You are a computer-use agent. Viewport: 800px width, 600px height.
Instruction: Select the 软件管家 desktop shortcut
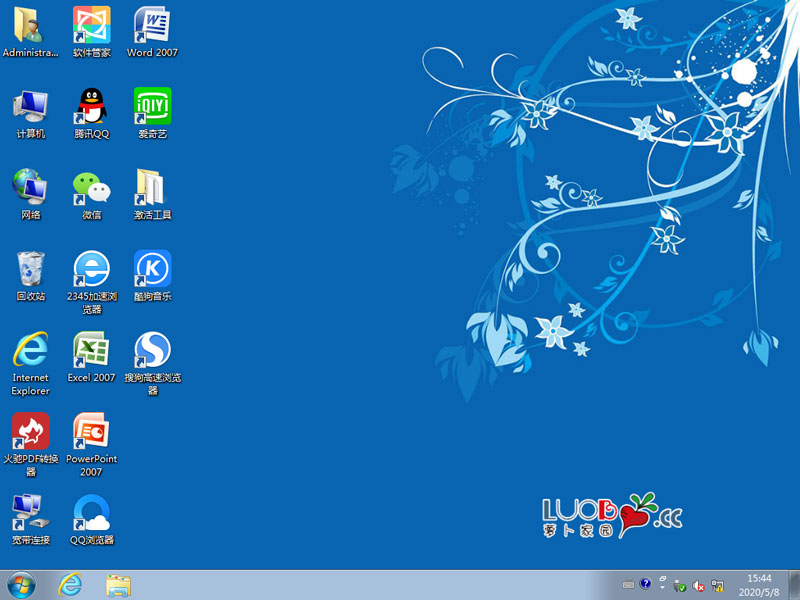(91, 25)
